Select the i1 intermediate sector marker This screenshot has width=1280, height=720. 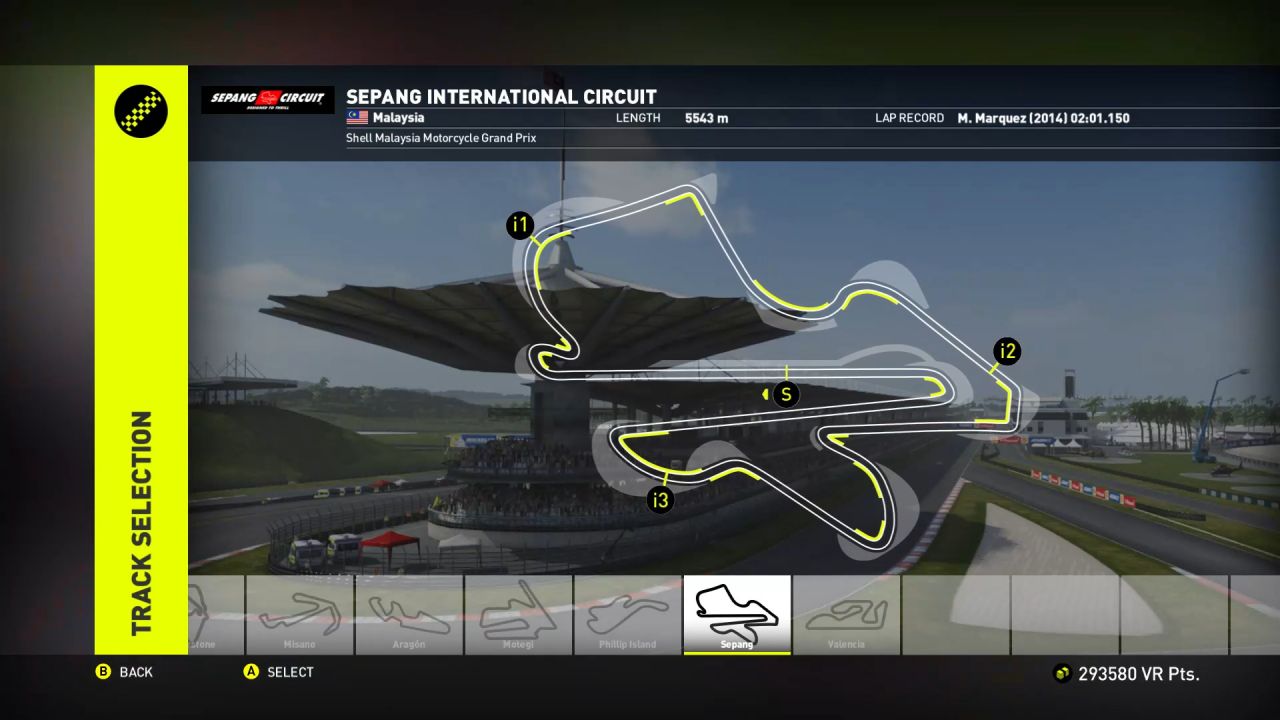pyautogui.click(x=519, y=226)
